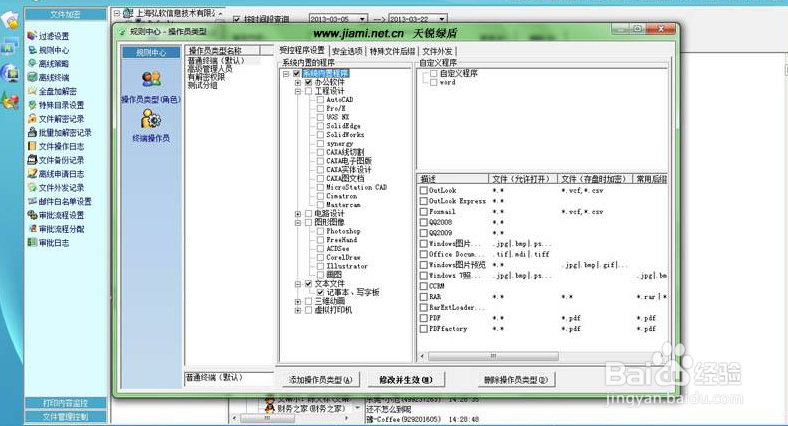This screenshot has height=426, width=788.
Task: Click 描述 column header
Action: tap(452, 179)
